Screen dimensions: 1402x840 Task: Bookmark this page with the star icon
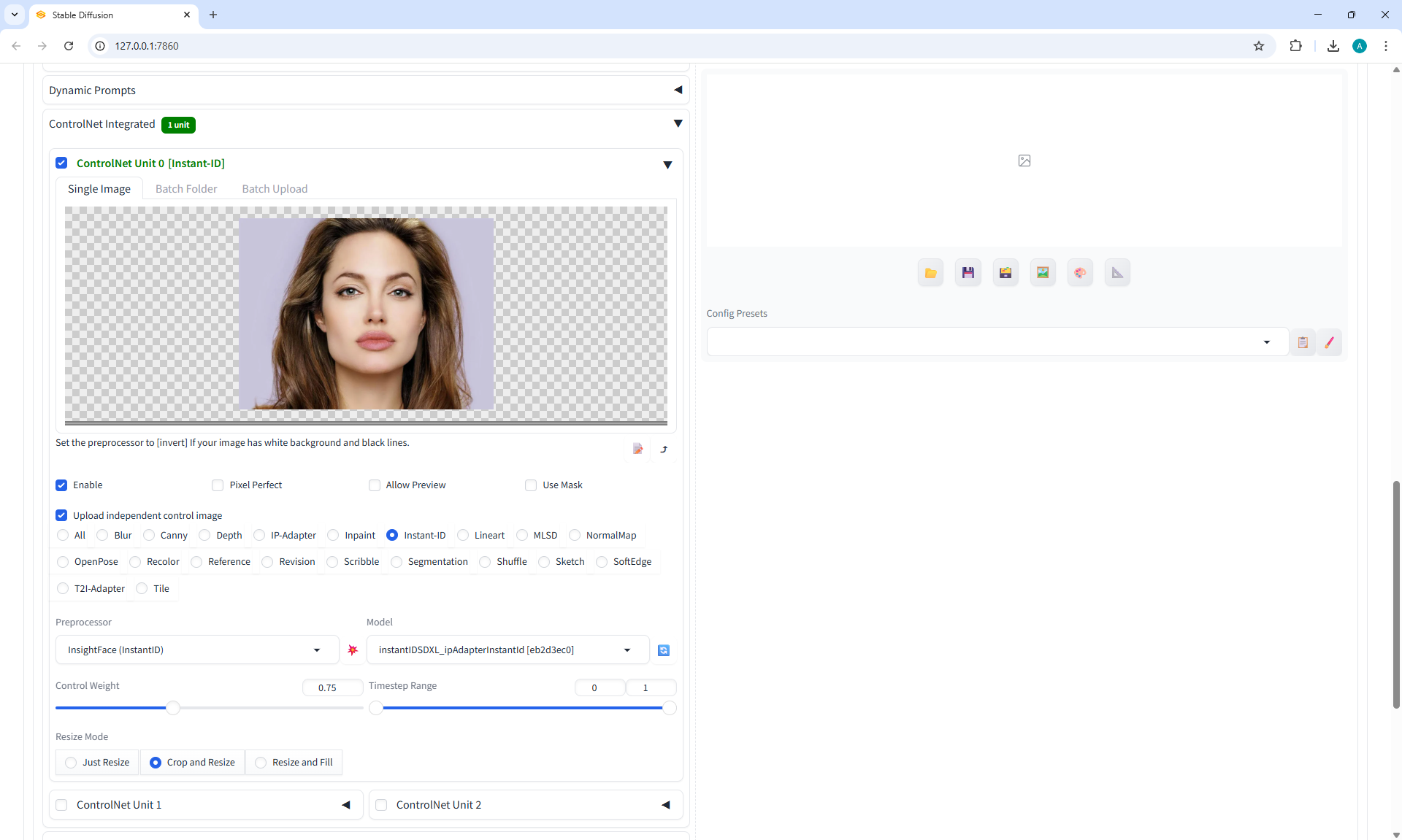[x=1258, y=46]
